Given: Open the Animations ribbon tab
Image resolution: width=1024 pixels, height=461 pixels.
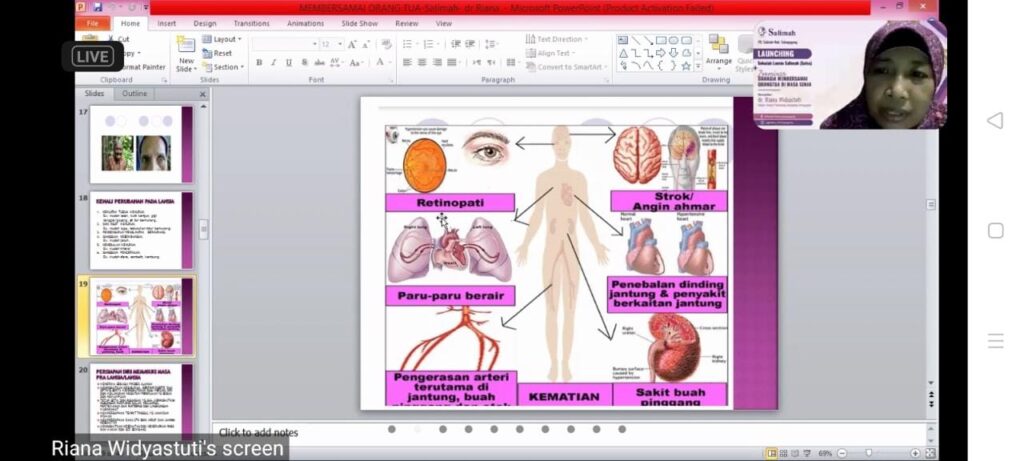Looking at the screenshot, I should pyautogui.click(x=305, y=23).
